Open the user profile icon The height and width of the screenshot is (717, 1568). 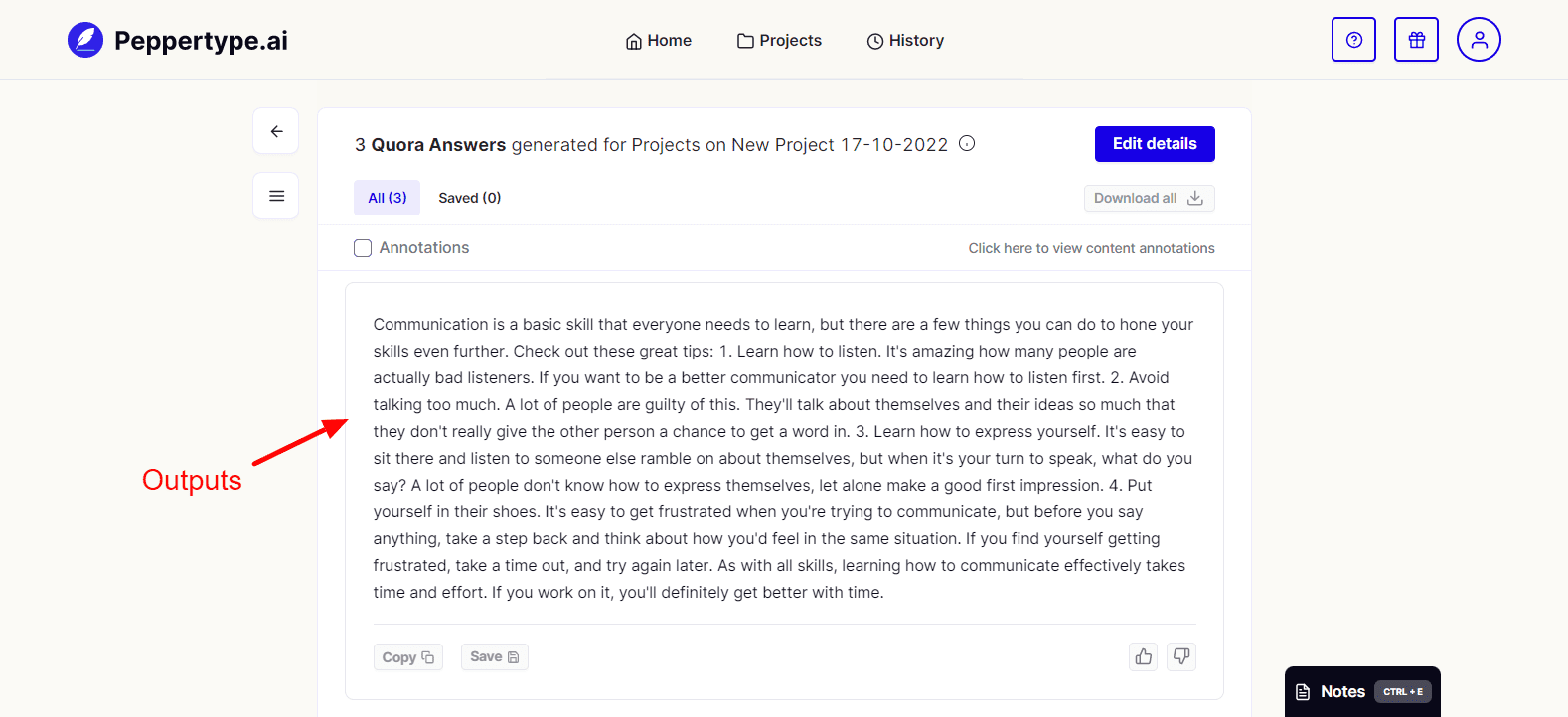click(1479, 40)
